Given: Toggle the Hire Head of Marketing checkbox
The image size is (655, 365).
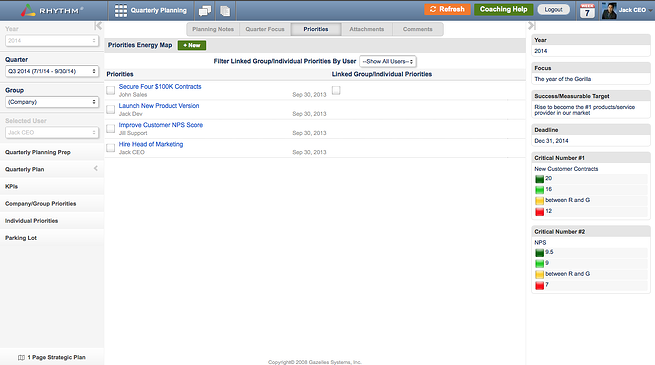Looking at the screenshot, I should coord(111,148).
